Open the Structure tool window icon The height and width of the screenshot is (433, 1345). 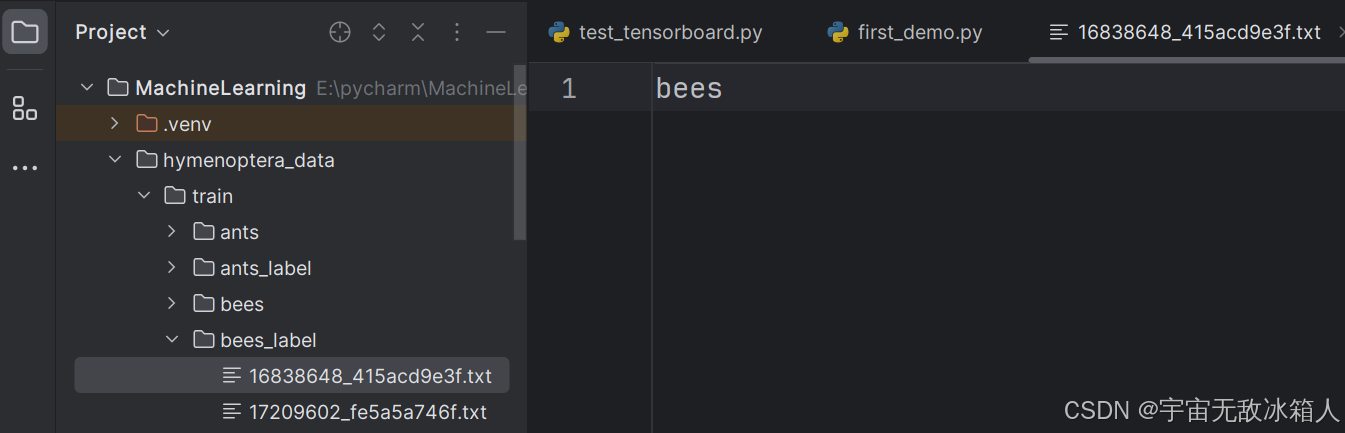[25, 109]
